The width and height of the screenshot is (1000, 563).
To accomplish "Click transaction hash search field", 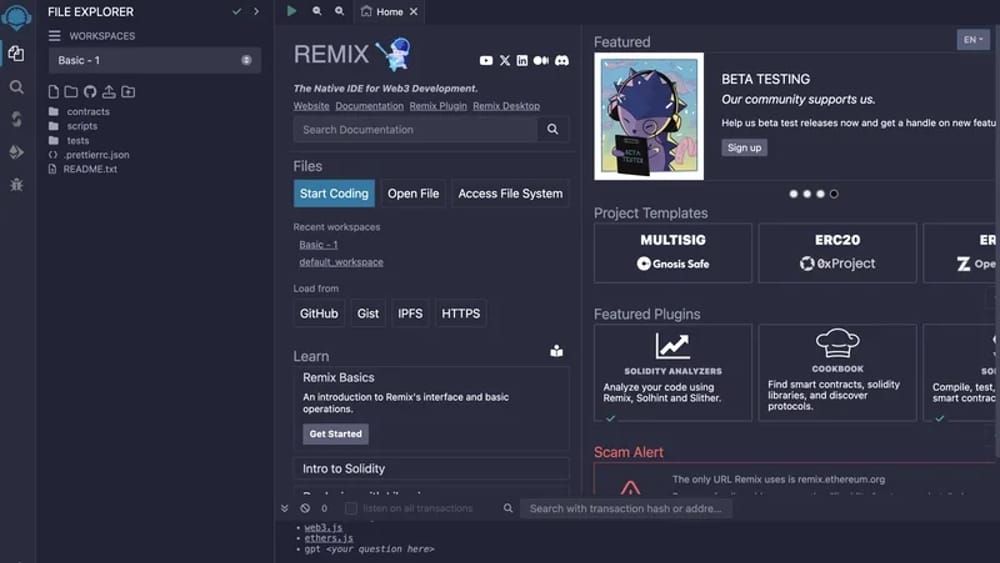I will pos(626,508).
